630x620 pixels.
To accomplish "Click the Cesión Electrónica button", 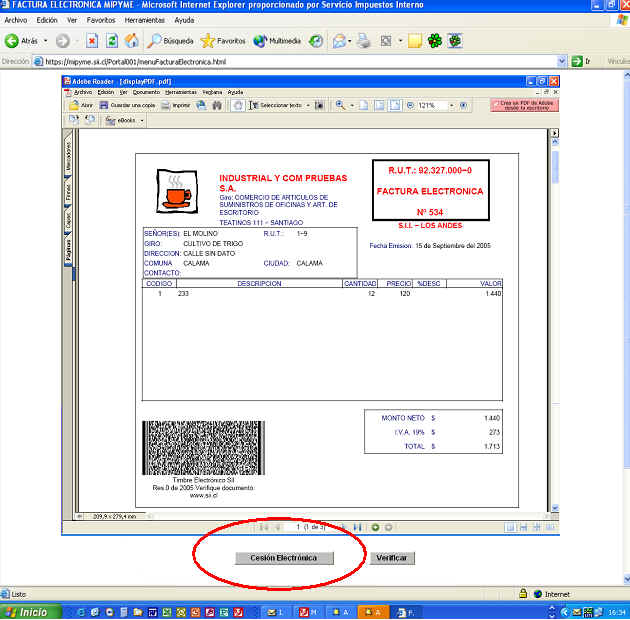I will tap(284, 558).
